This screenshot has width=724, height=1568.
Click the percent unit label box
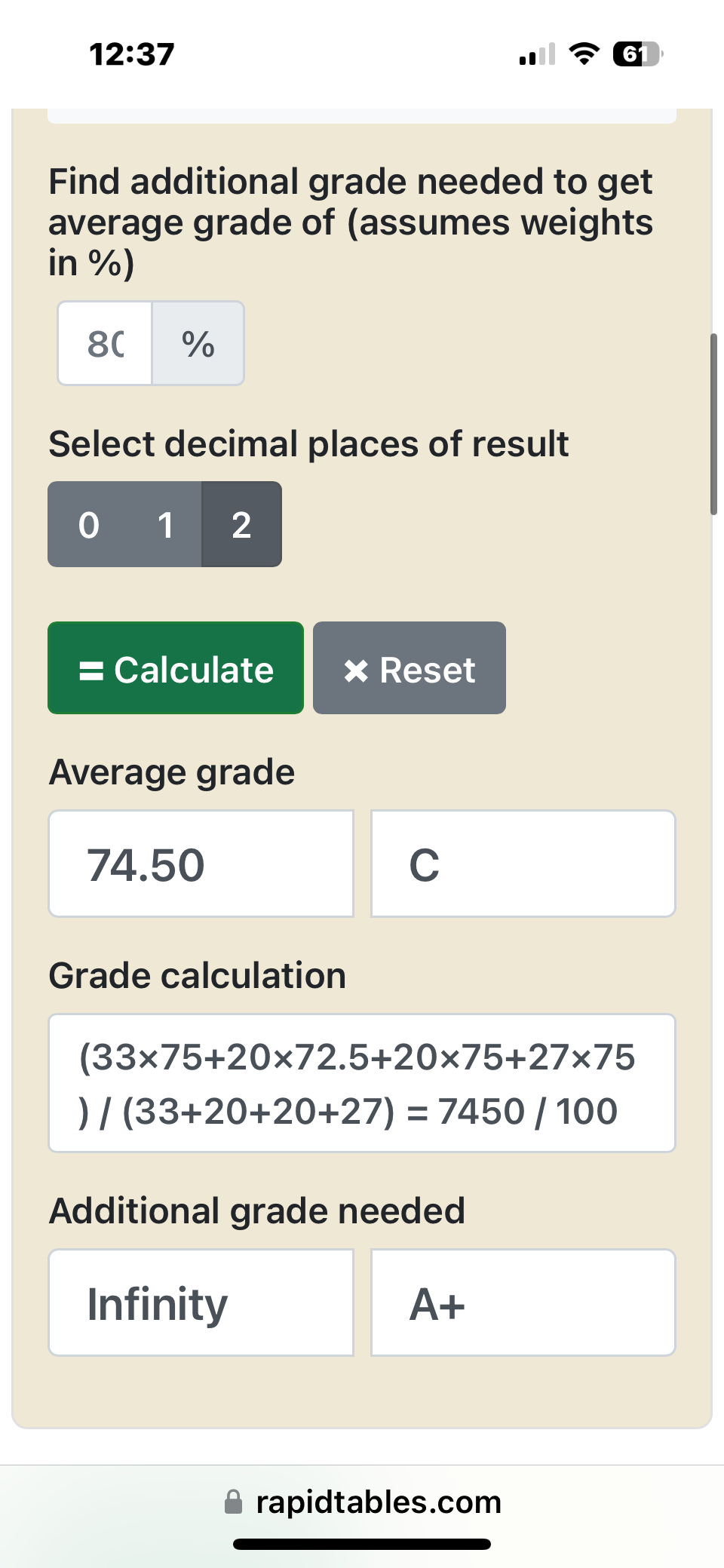pos(198,344)
